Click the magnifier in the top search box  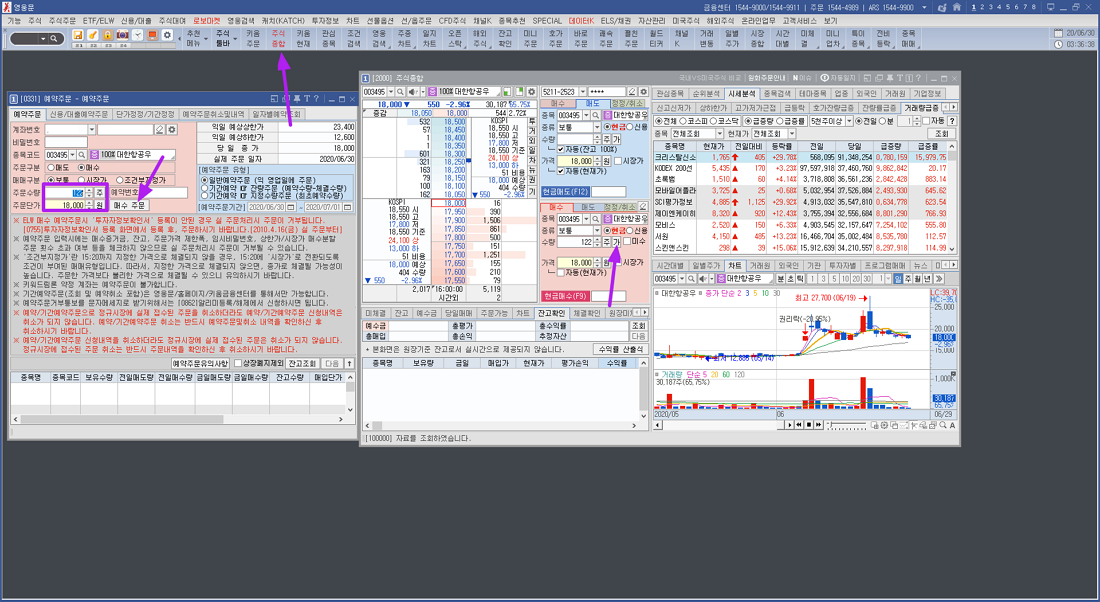click(x=53, y=39)
